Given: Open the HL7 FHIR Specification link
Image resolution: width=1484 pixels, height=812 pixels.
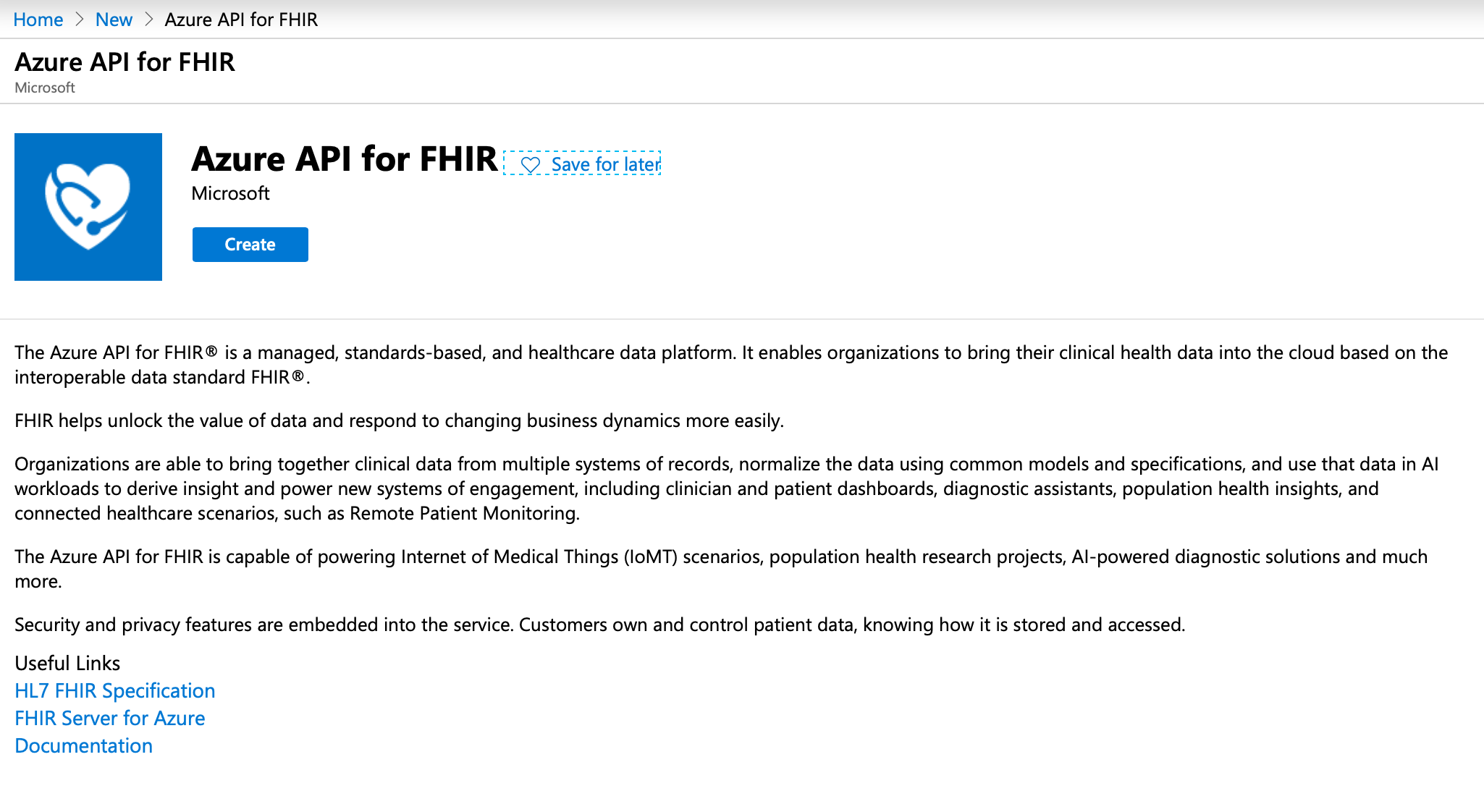Looking at the screenshot, I should click(113, 690).
